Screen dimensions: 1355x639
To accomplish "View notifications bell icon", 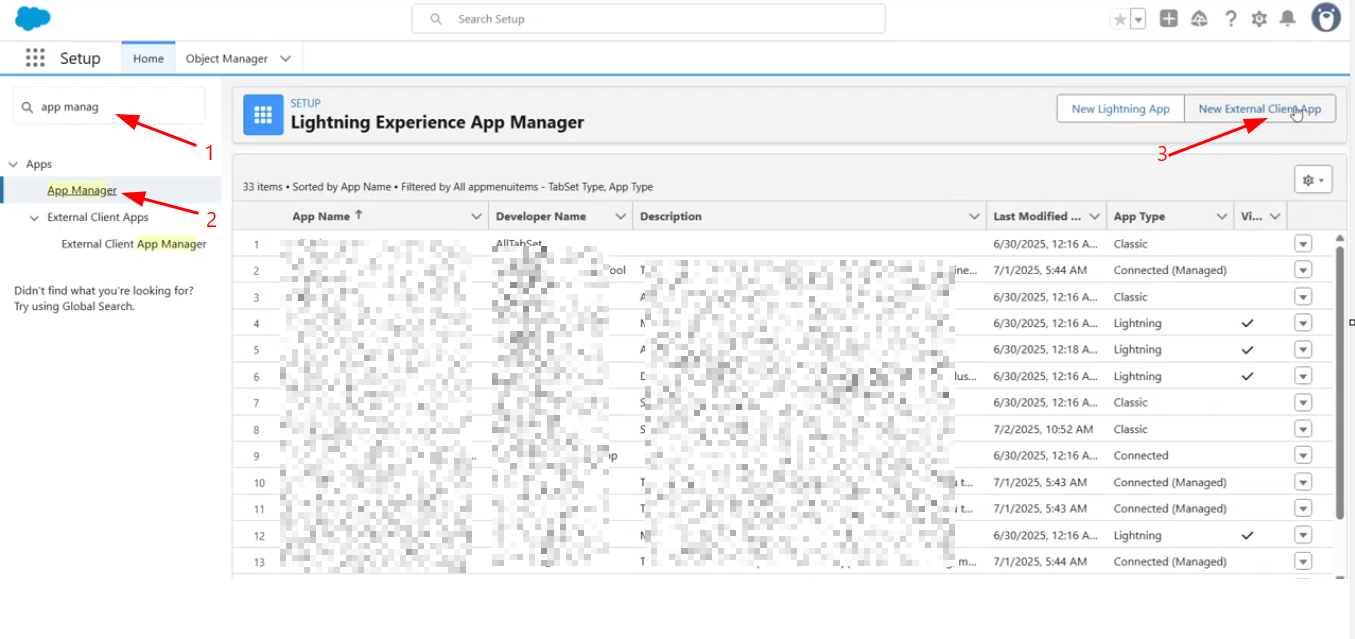I will click(x=1288, y=19).
